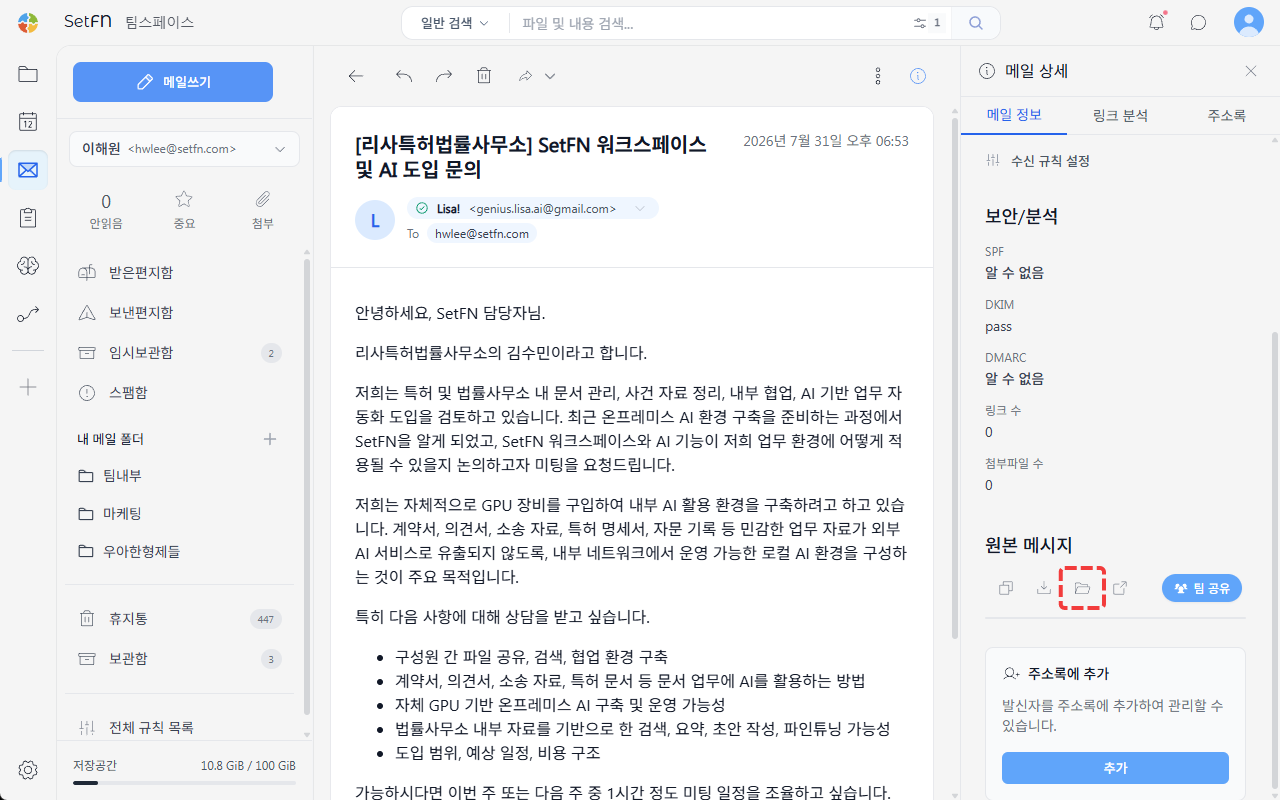Focus the 파일 및 내용 검색 search field
Screen dimensions: 1280x800
coord(710,22)
